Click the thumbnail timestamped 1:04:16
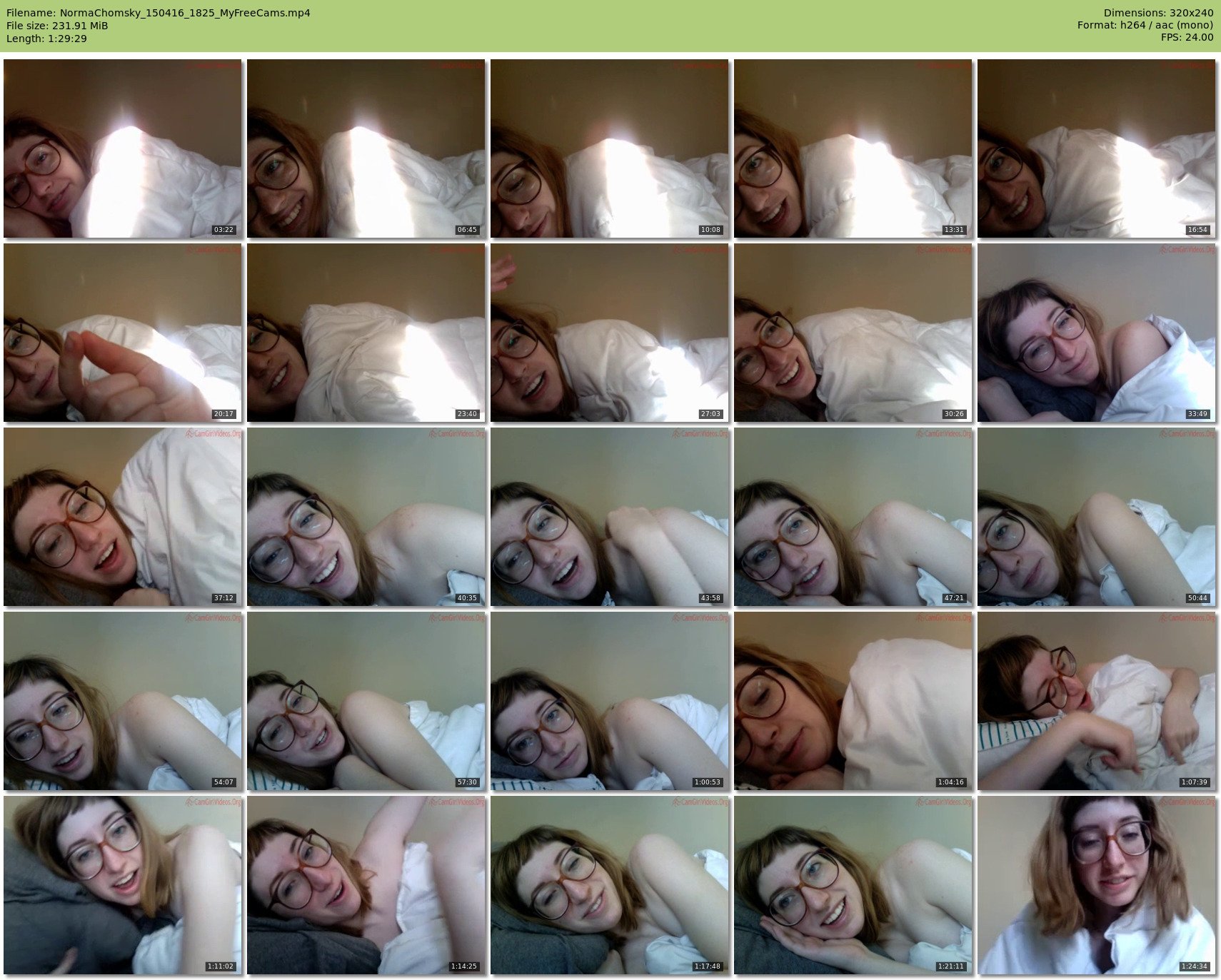Viewport: 1221px width, 980px height. (x=853, y=701)
